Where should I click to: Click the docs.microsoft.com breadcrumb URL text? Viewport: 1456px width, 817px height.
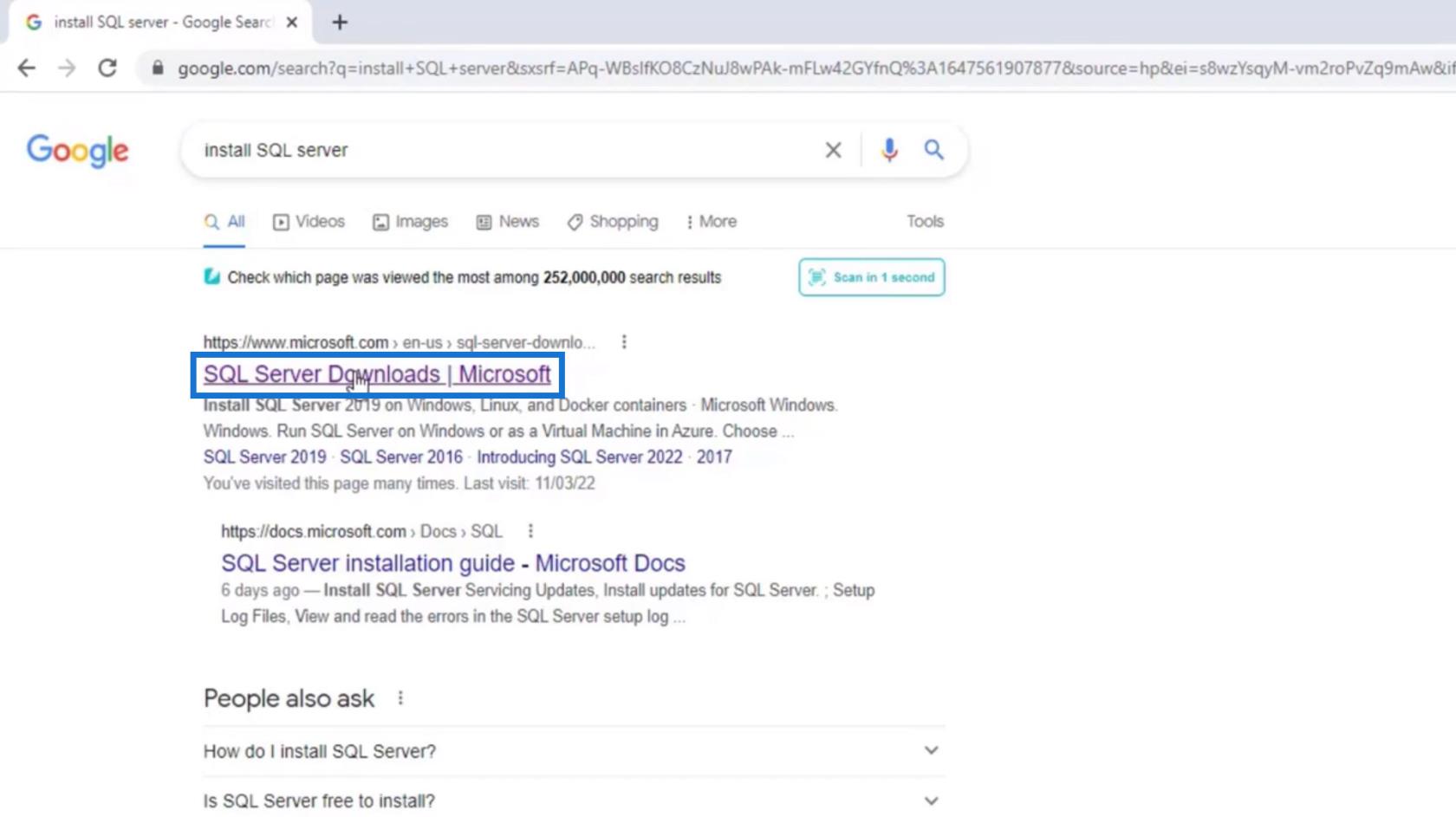(361, 531)
